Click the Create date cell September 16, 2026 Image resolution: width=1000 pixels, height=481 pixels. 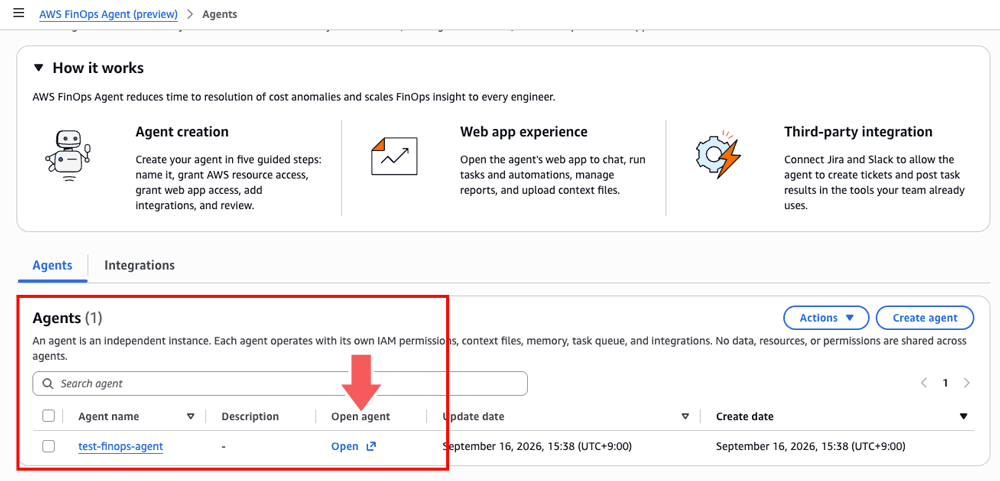811,447
